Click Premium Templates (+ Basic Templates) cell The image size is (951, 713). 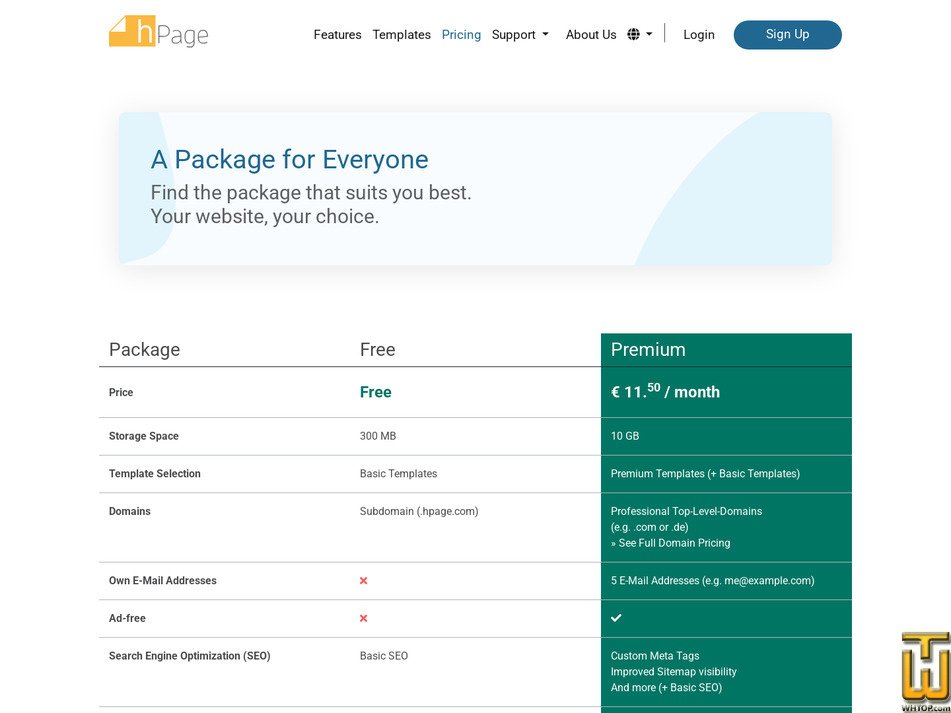click(705, 474)
